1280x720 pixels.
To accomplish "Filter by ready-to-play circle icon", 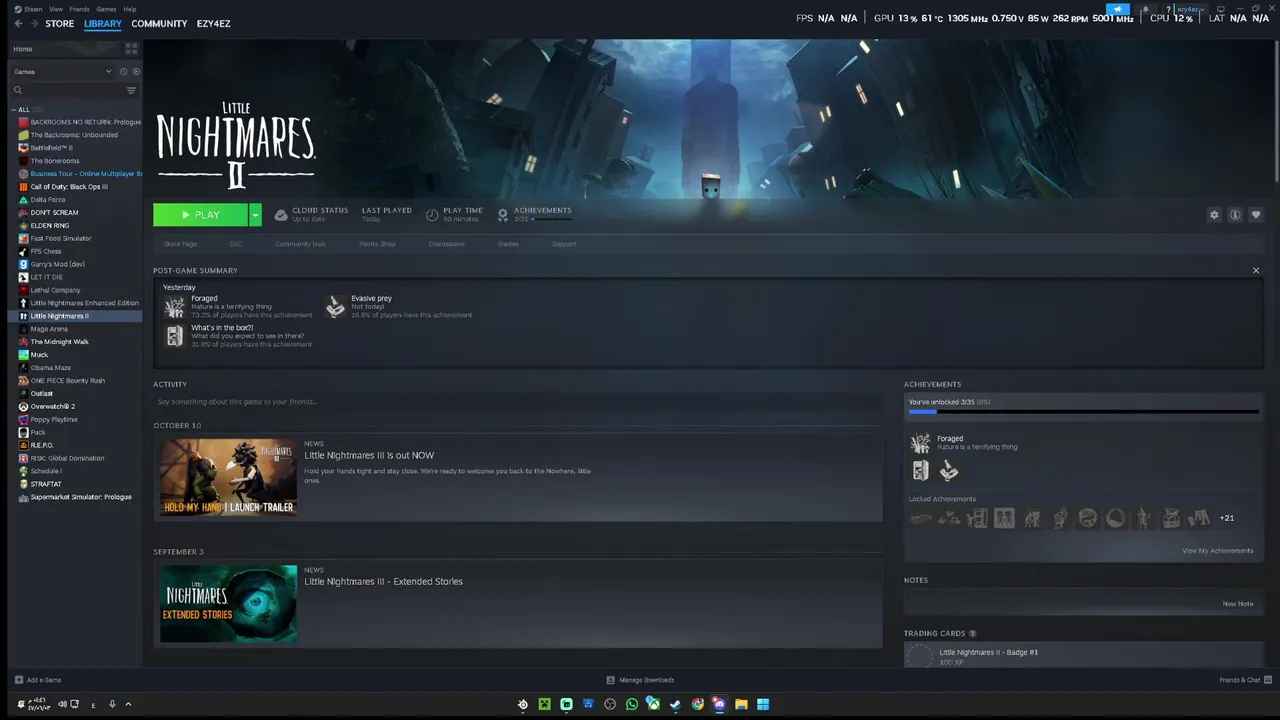I will pyautogui.click(x=136, y=72).
